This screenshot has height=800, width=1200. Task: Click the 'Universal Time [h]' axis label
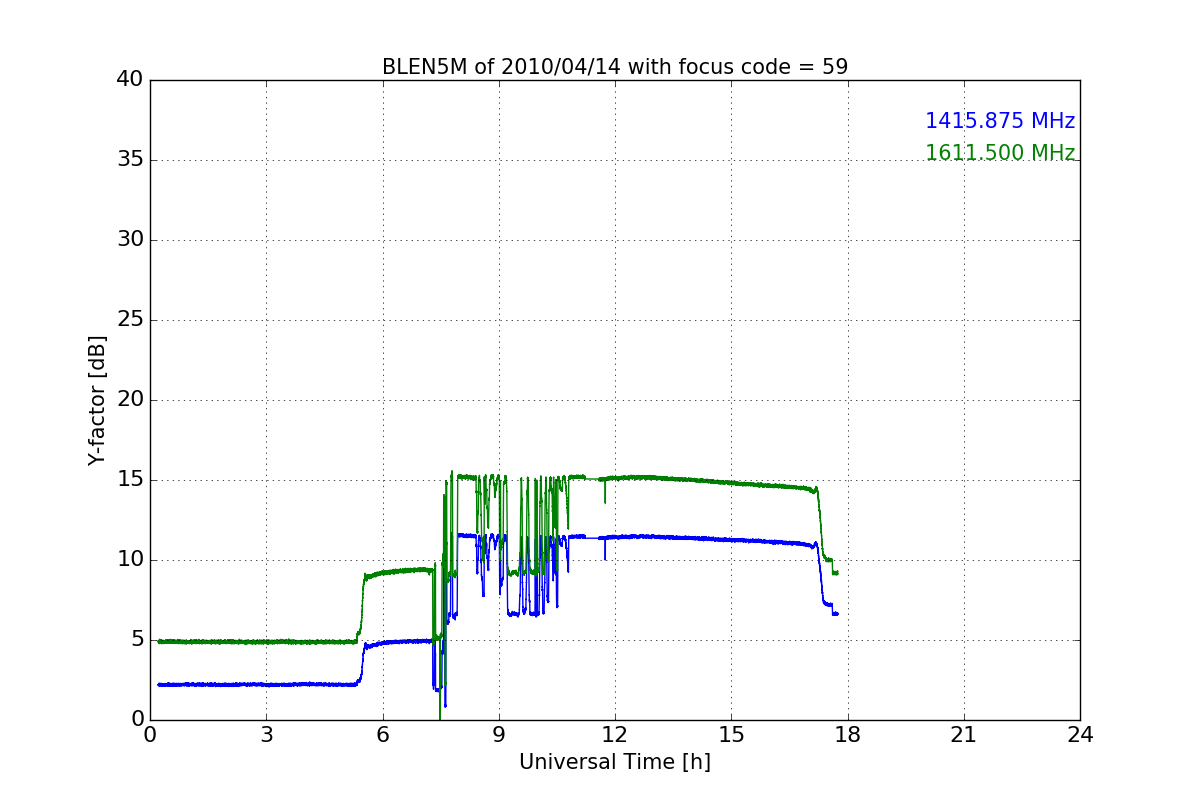click(x=615, y=762)
